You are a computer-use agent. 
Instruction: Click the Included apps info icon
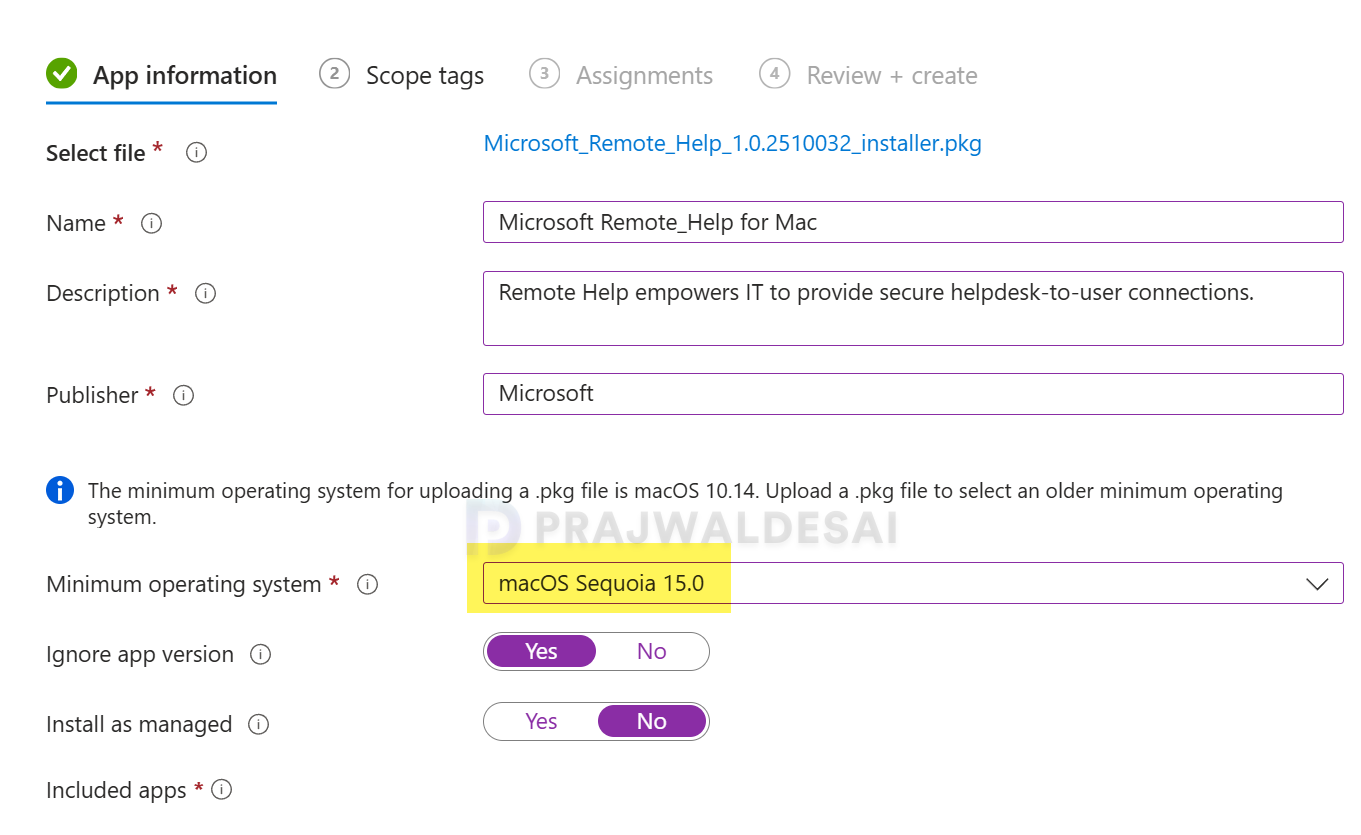(222, 790)
